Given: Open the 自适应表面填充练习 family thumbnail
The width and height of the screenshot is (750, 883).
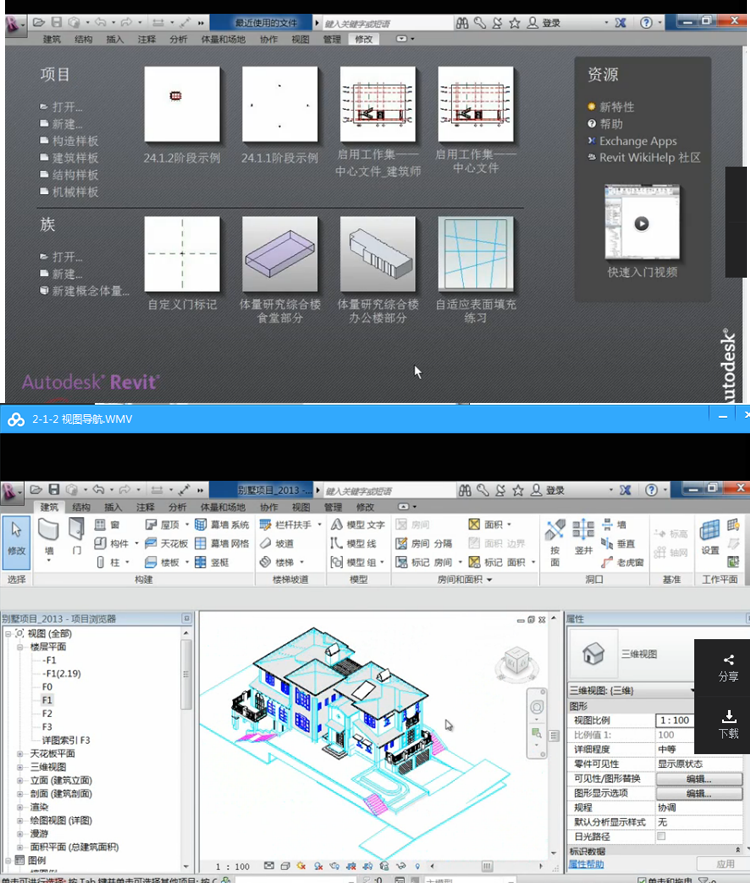Looking at the screenshot, I should tap(476, 254).
